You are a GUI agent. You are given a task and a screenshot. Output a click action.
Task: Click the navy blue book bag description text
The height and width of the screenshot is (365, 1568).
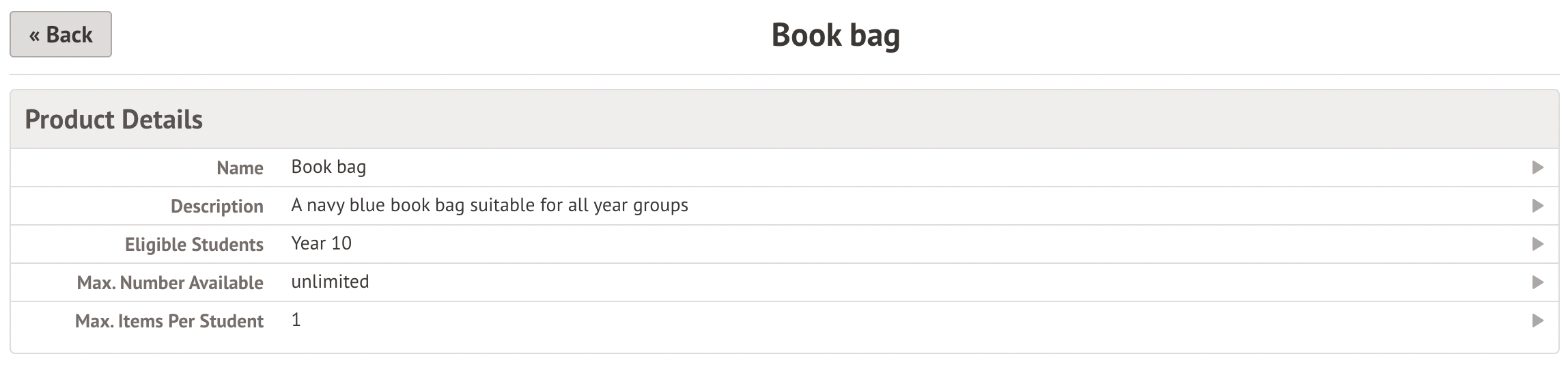click(489, 206)
